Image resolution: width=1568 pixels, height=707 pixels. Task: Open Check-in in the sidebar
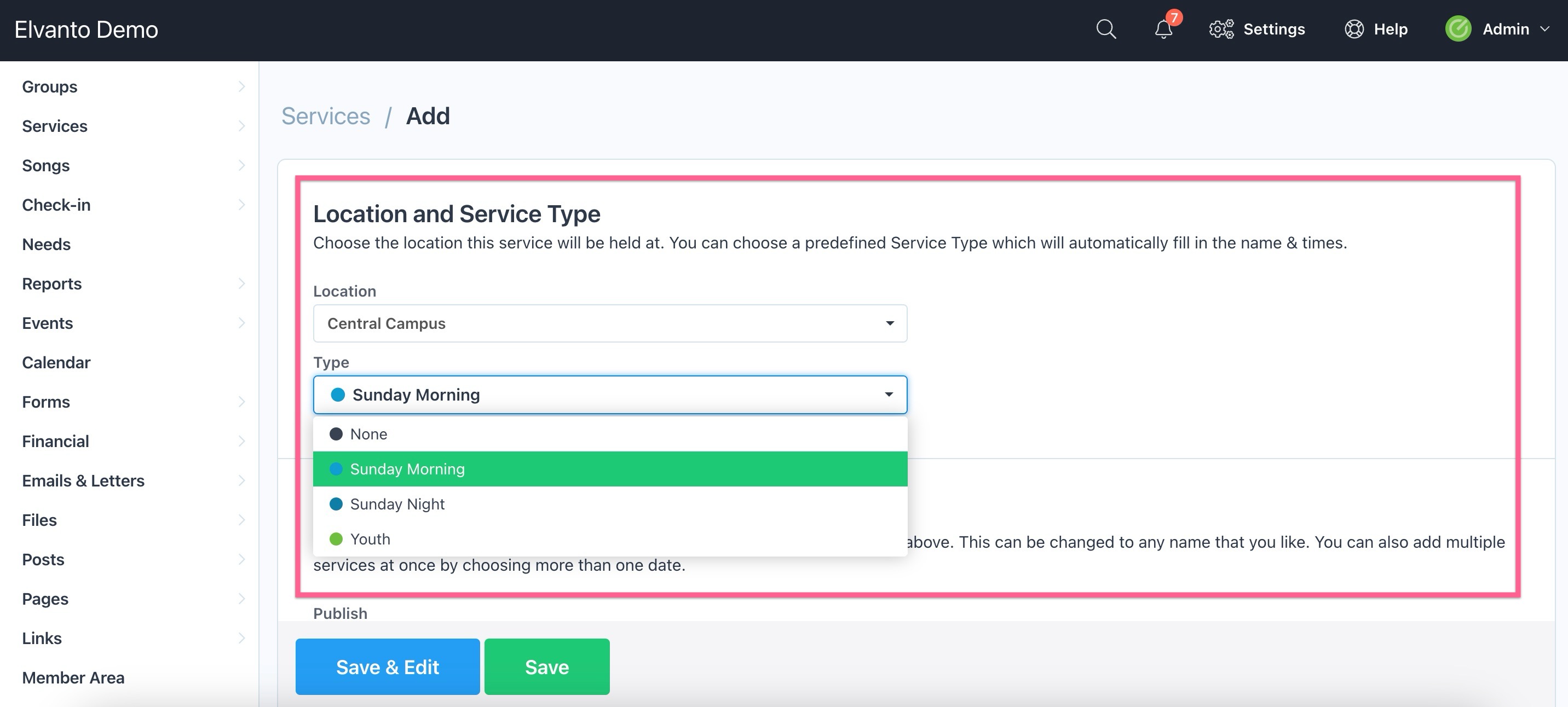coord(56,205)
